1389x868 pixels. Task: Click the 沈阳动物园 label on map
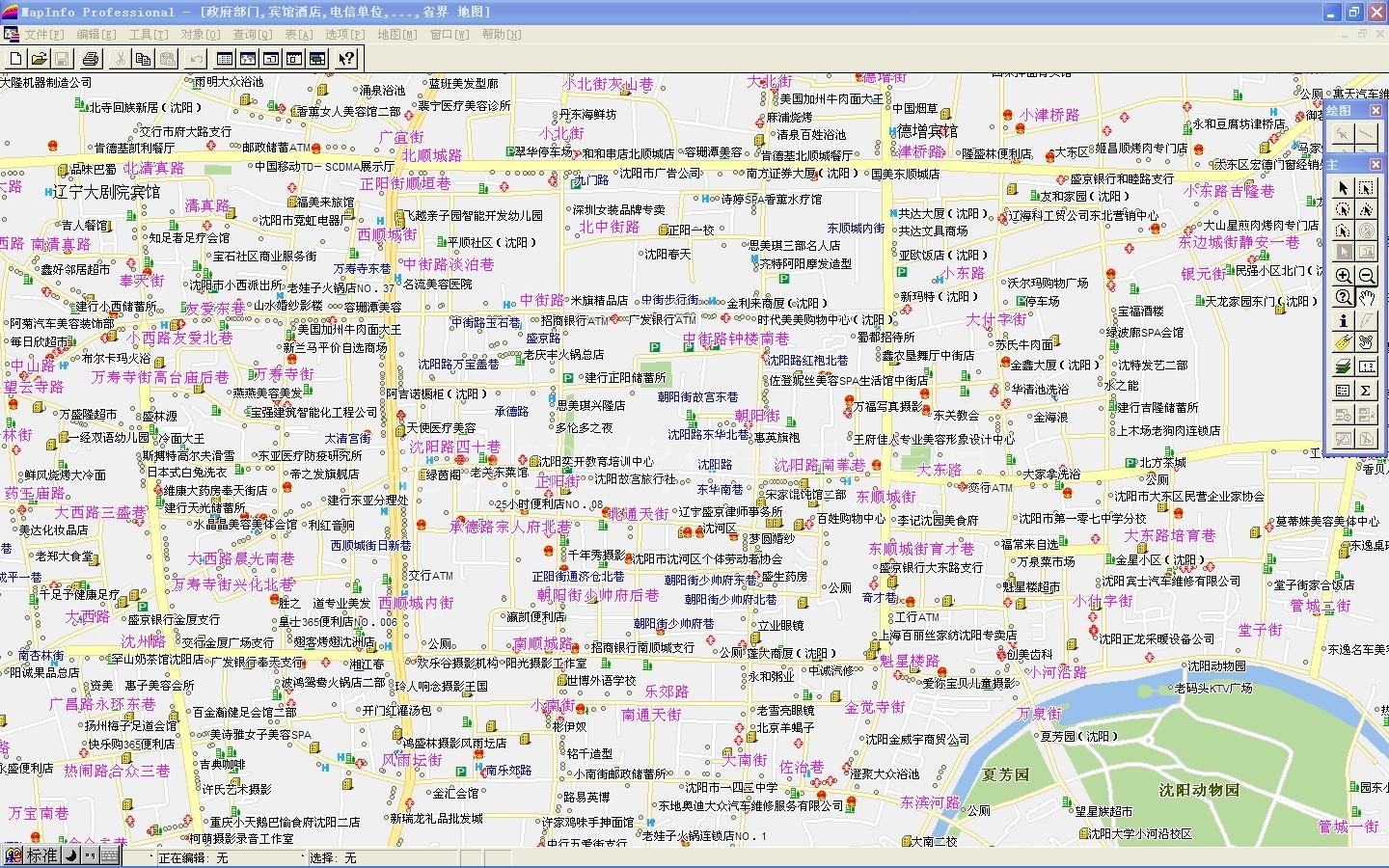tap(1198, 789)
